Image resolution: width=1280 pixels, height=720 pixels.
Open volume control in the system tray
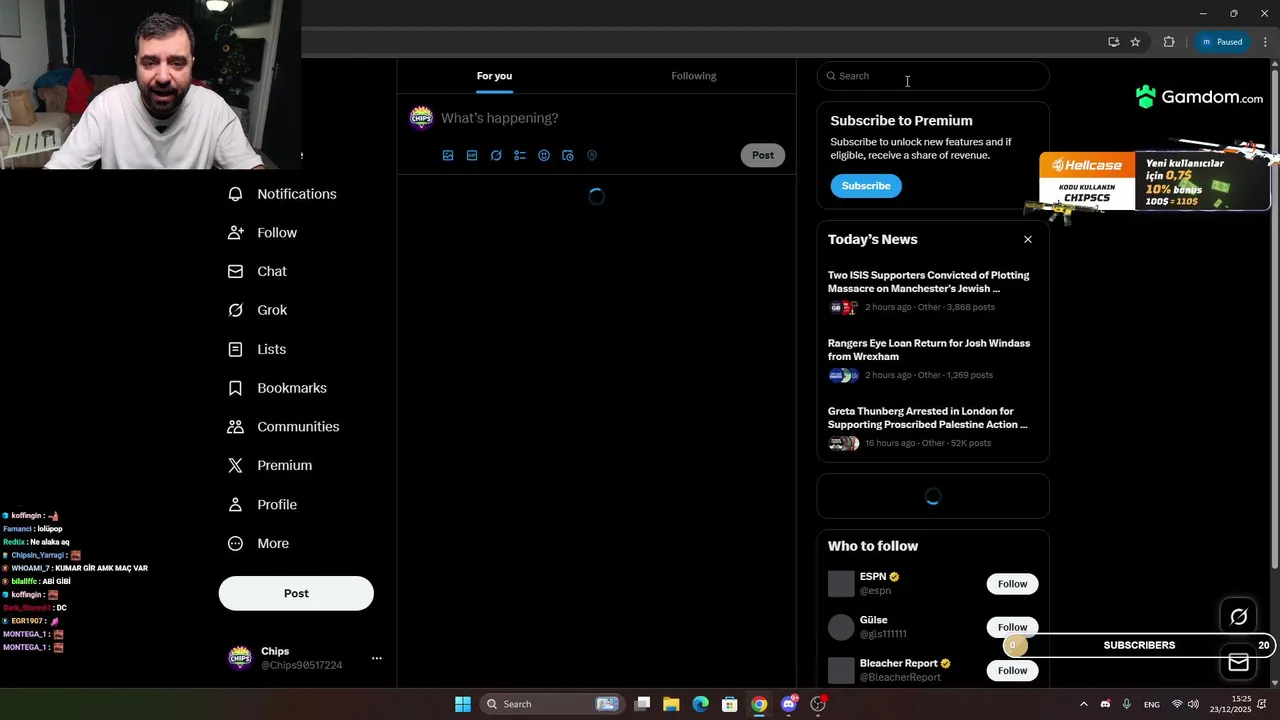1193,704
